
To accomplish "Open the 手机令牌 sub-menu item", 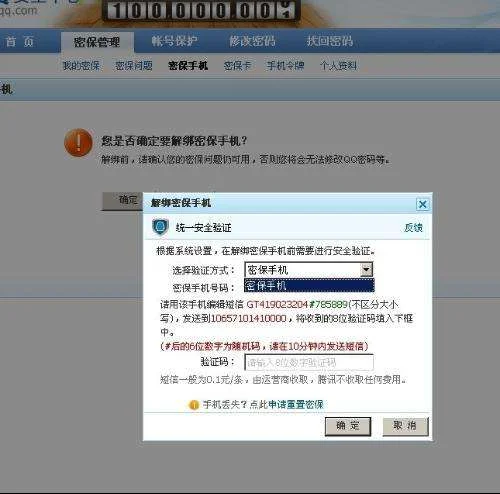I will coord(285,66).
